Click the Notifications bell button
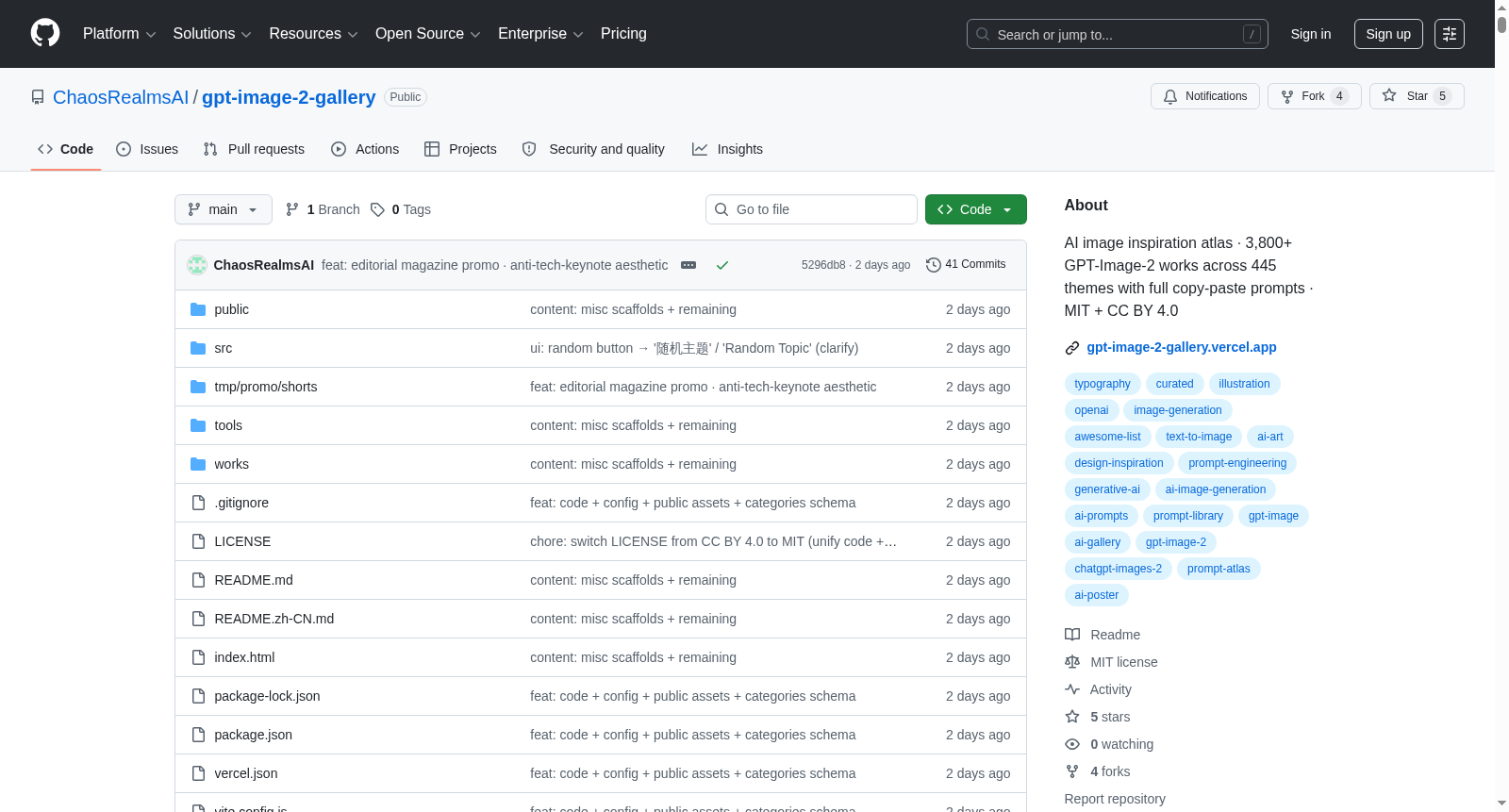Screen dimensions: 1509x812 (x=1204, y=96)
